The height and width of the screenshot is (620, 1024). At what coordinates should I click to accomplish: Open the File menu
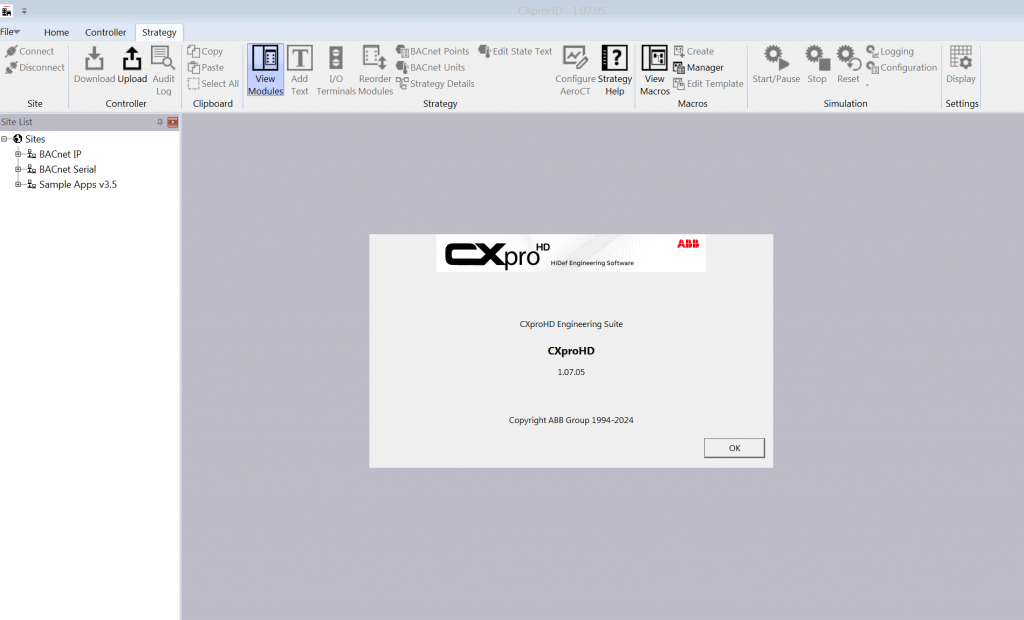point(10,31)
